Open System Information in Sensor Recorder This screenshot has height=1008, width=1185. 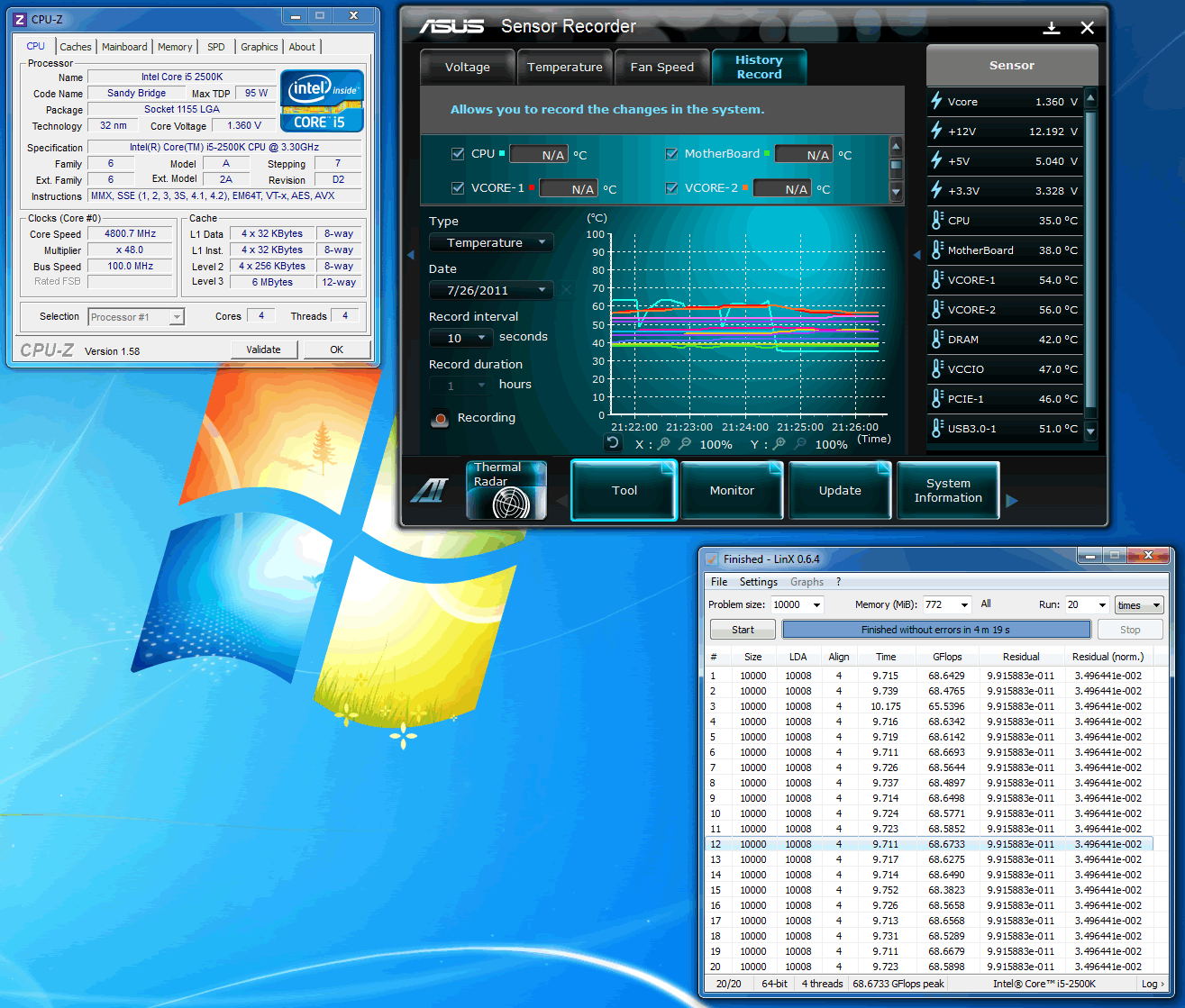click(947, 490)
